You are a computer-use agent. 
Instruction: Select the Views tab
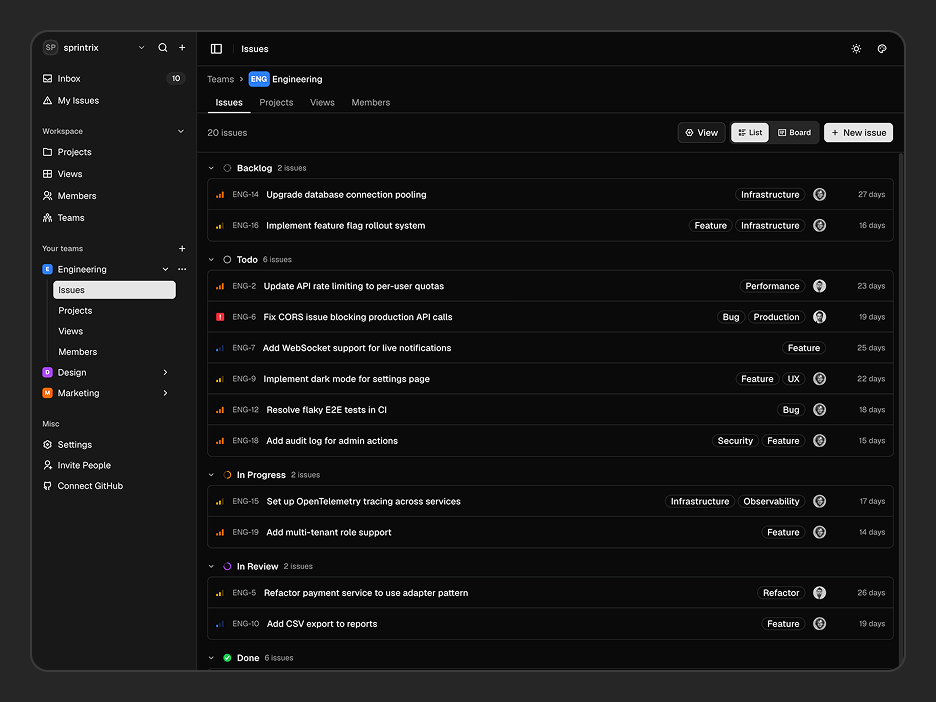click(322, 103)
